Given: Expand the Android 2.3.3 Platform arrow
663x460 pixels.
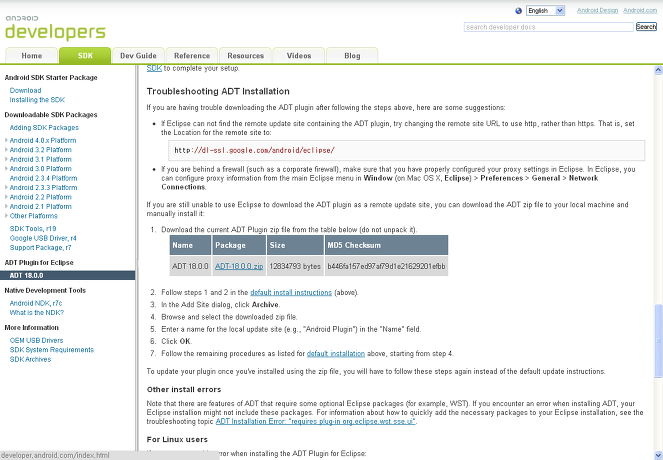Looking at the screenshot, I should pyautogui.click(x=6, y=187).
